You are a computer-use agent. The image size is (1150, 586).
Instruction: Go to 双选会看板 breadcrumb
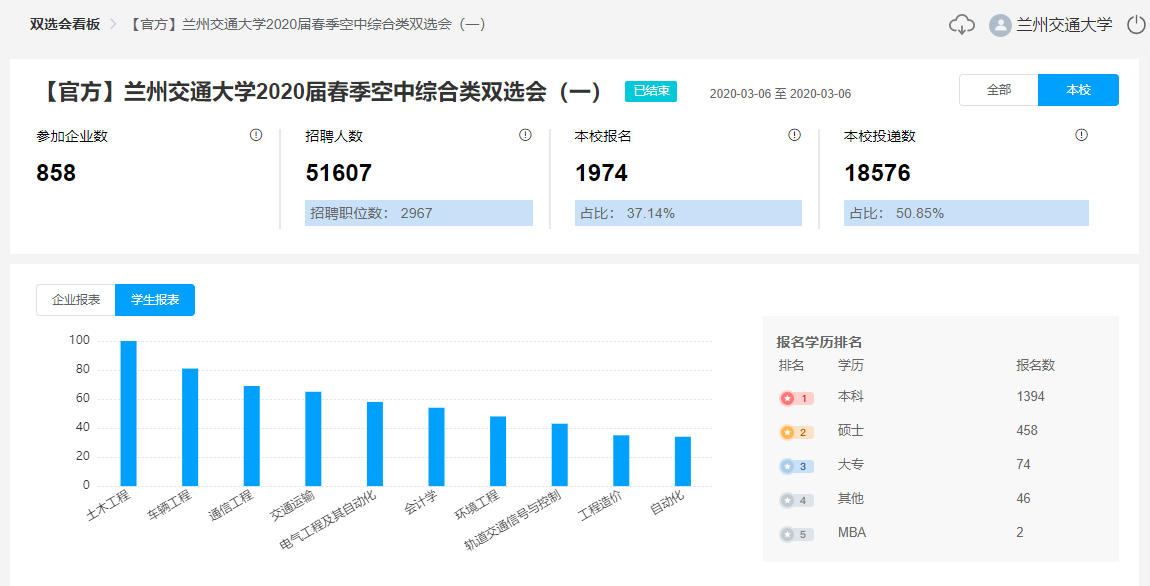coord(65,25)
